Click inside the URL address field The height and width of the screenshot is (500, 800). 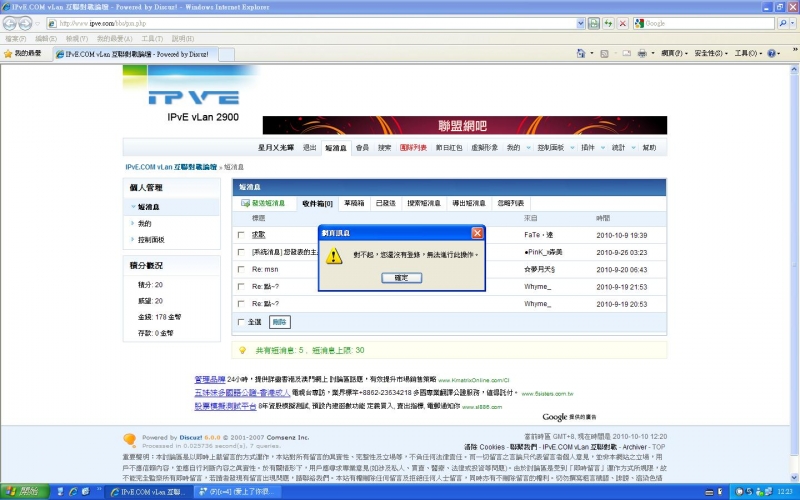[x=316, y=23]
